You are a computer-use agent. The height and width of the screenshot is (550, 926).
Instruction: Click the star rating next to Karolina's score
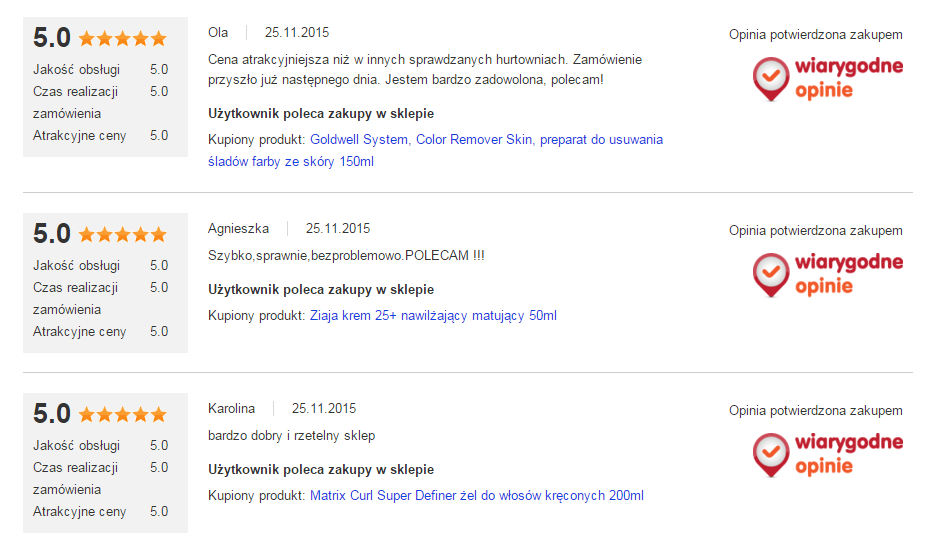coord(122,414)
